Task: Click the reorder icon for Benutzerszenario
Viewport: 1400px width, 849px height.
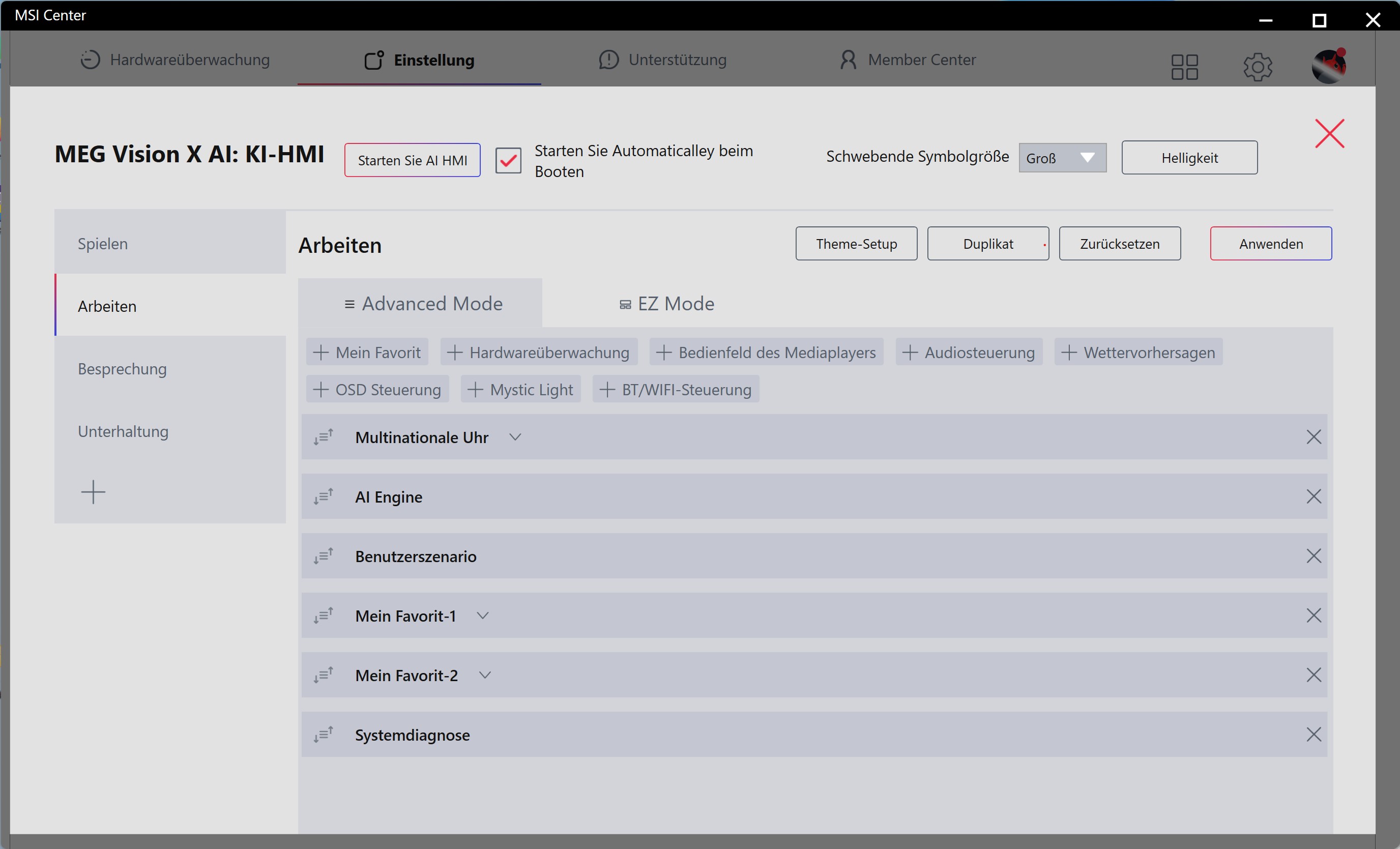Action: pyautogui.click(x=323, y=556)
